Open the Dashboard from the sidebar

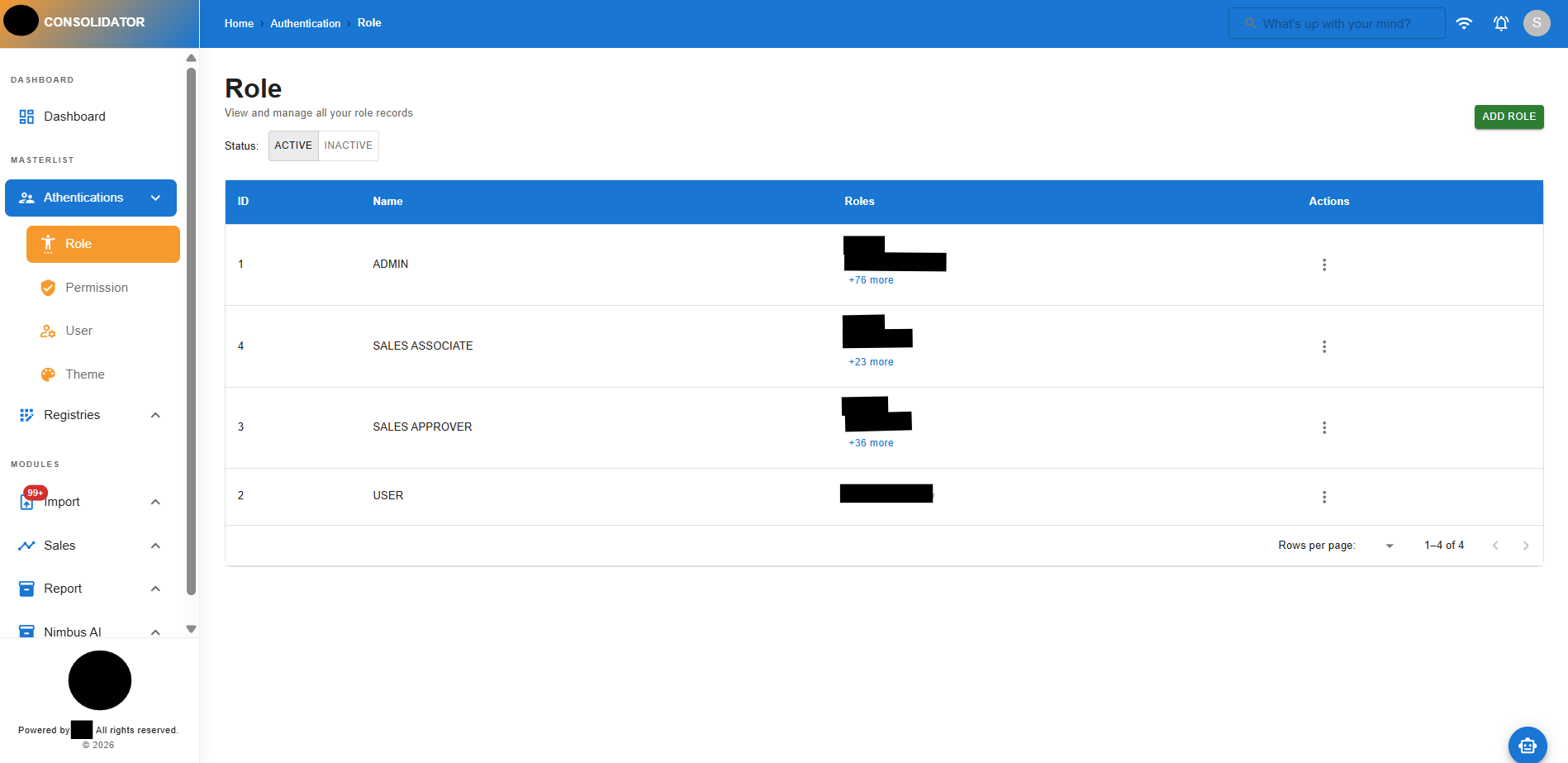tap(74, 116)
